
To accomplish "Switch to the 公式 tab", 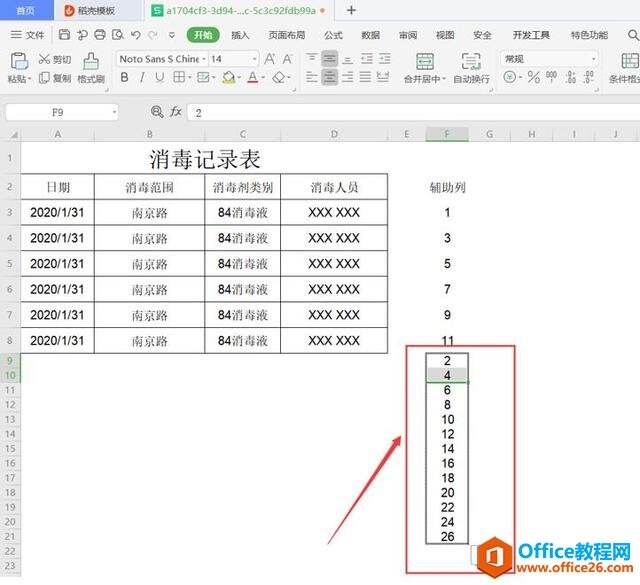I will pos(333,35).
